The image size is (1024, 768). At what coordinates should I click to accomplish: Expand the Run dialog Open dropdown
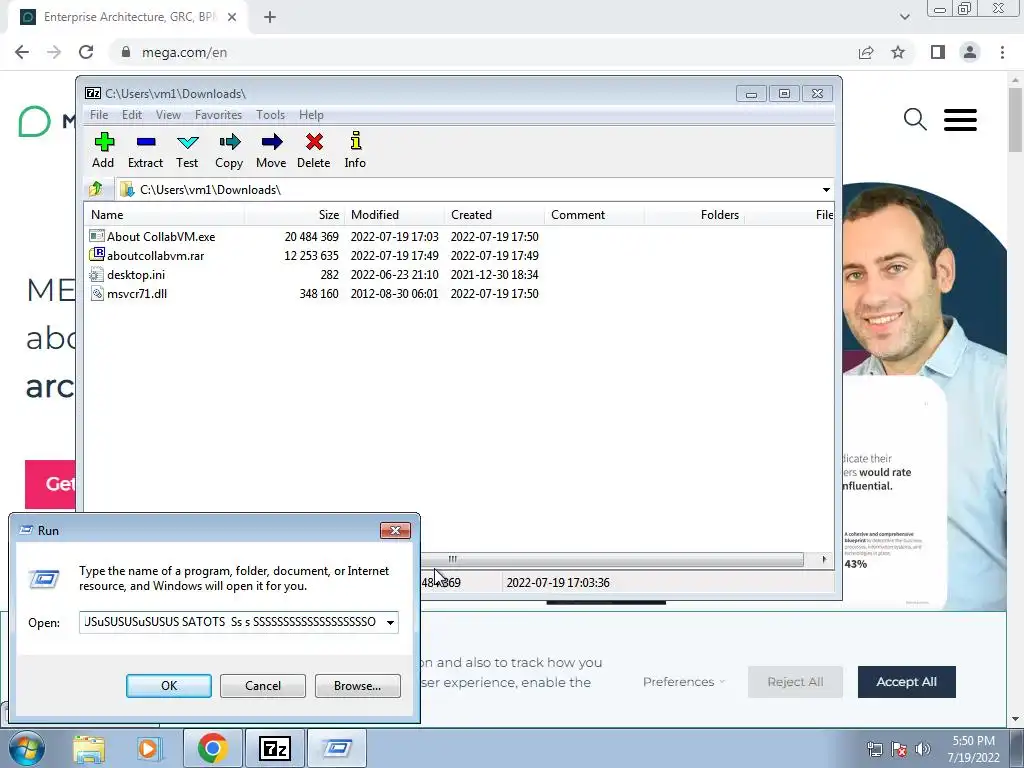391,622
